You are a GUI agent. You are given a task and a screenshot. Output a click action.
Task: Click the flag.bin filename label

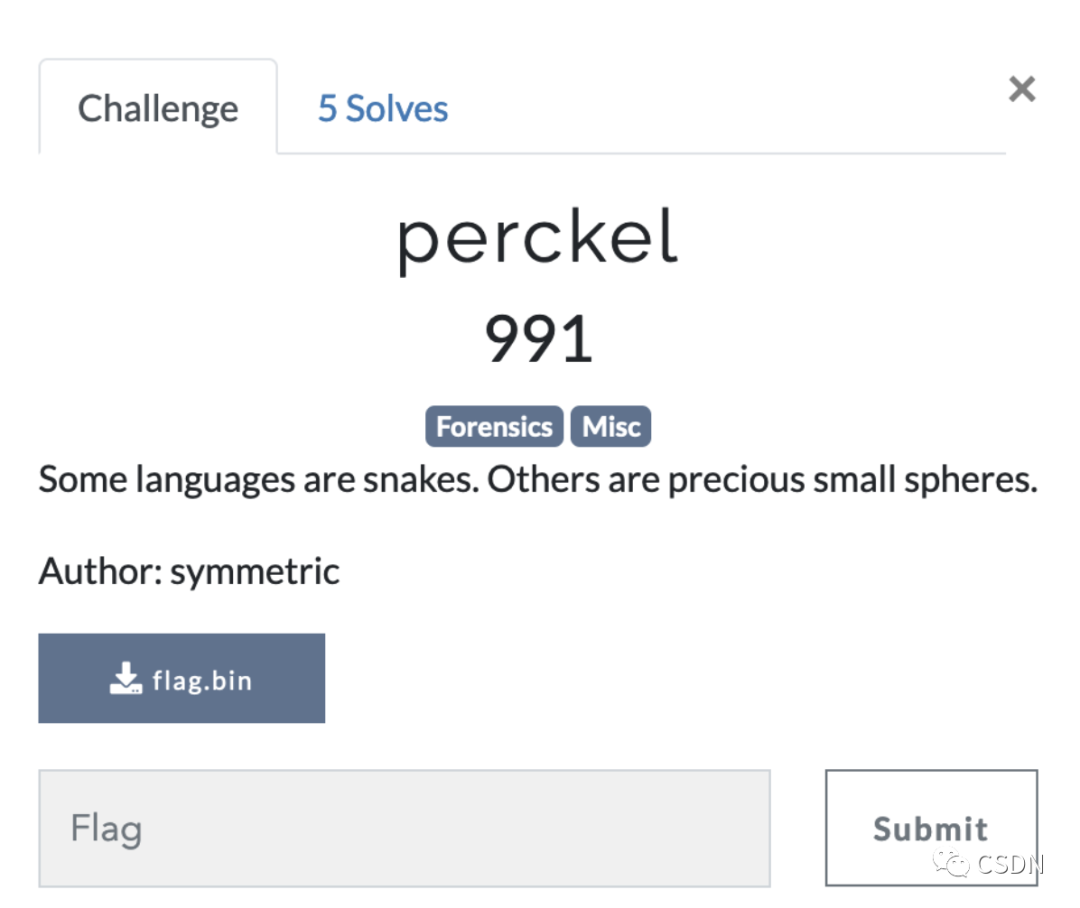click(x=202, y=681)
